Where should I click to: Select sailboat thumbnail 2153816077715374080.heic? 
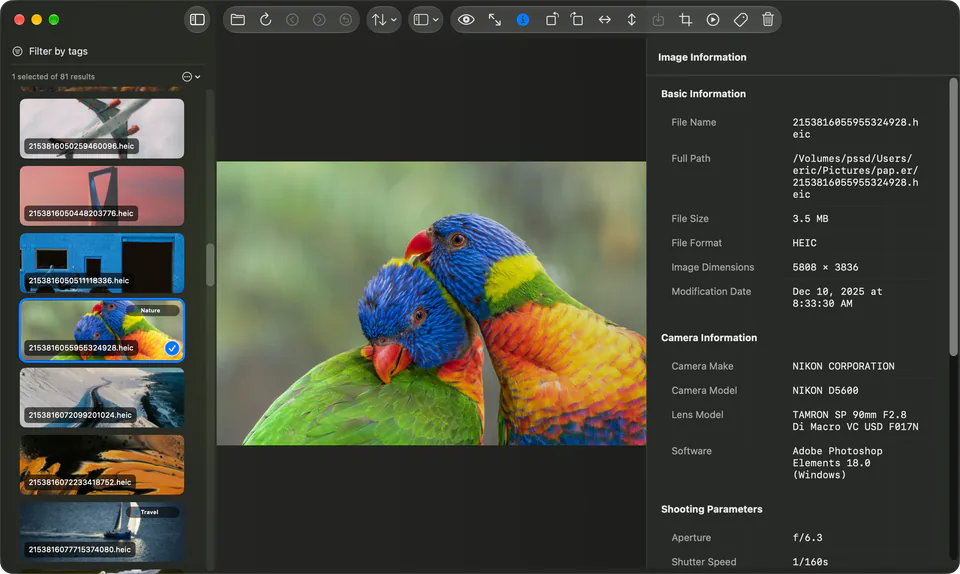click(102, 532)
